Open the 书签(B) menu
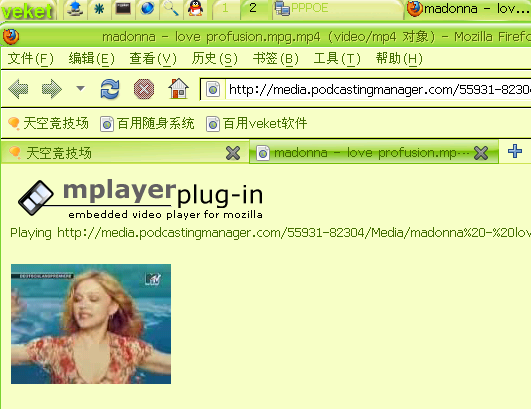The width and height of the screenshot is (531, 409). [x=276, y=59]
